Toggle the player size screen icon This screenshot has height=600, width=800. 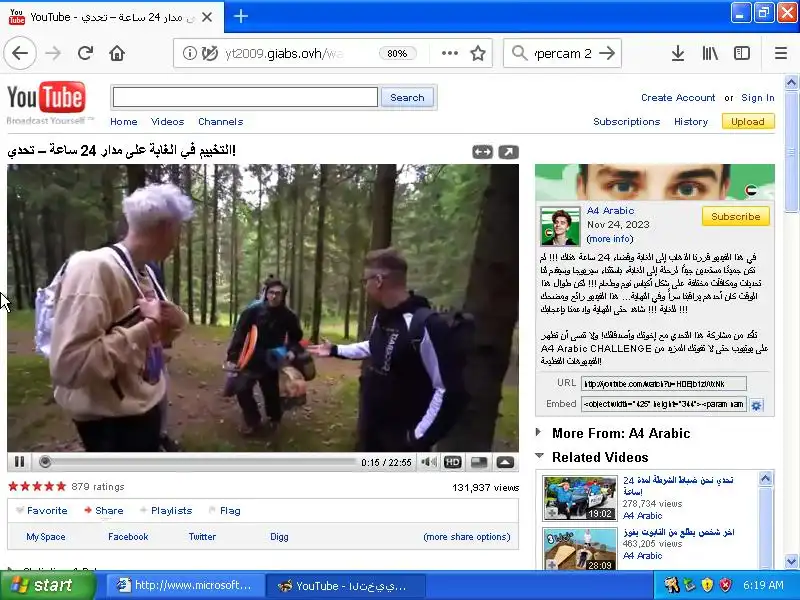pyautogui.click(x=479, y=462)
